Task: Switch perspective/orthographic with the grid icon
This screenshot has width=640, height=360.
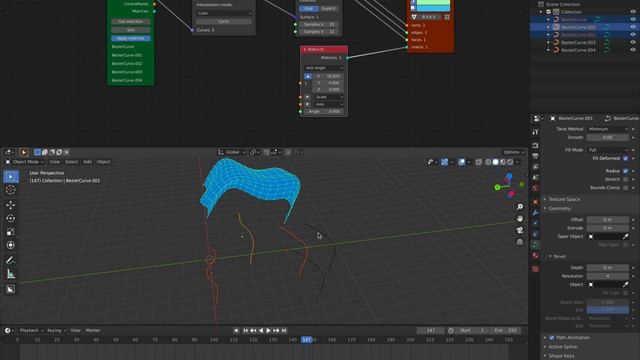Action: coord(520,242)
